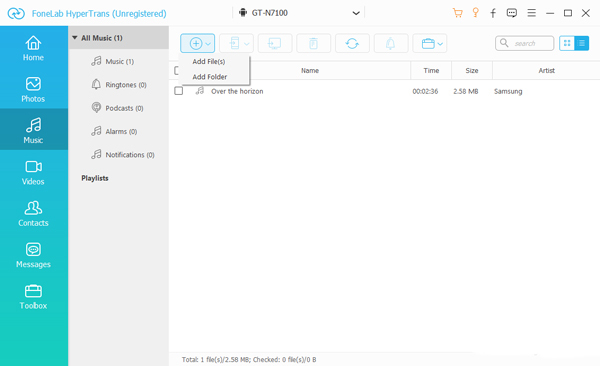This screenshot has height=366, width=600.
Task: Sort by the Size column header
Action: point(472,70)
